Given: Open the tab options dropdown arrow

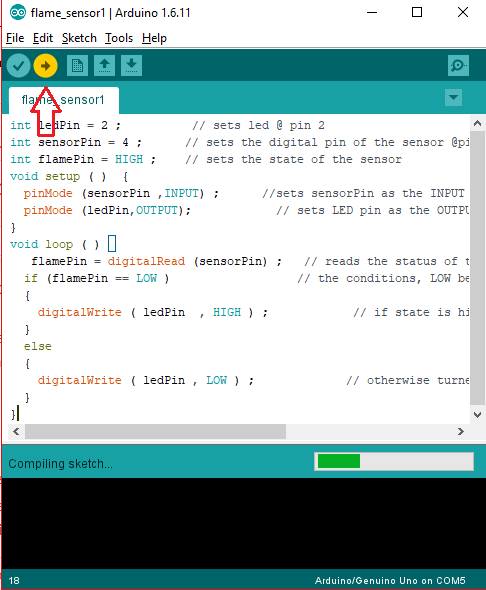Looking at the screenshot, I should pos(453,98).
